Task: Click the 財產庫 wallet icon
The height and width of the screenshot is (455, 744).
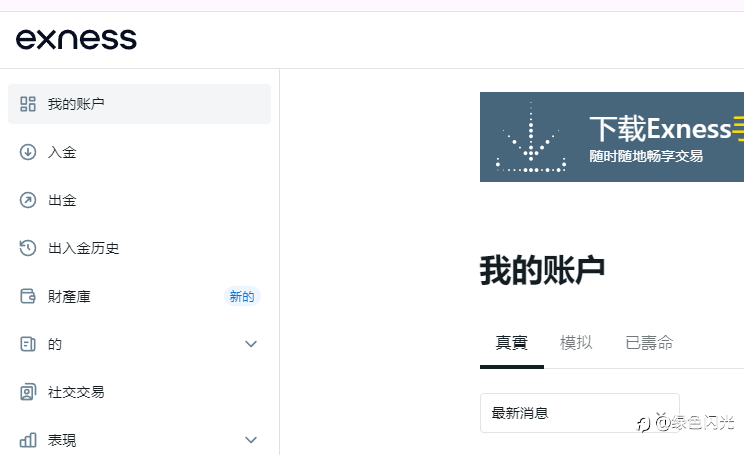Action: tap(28, 296)
